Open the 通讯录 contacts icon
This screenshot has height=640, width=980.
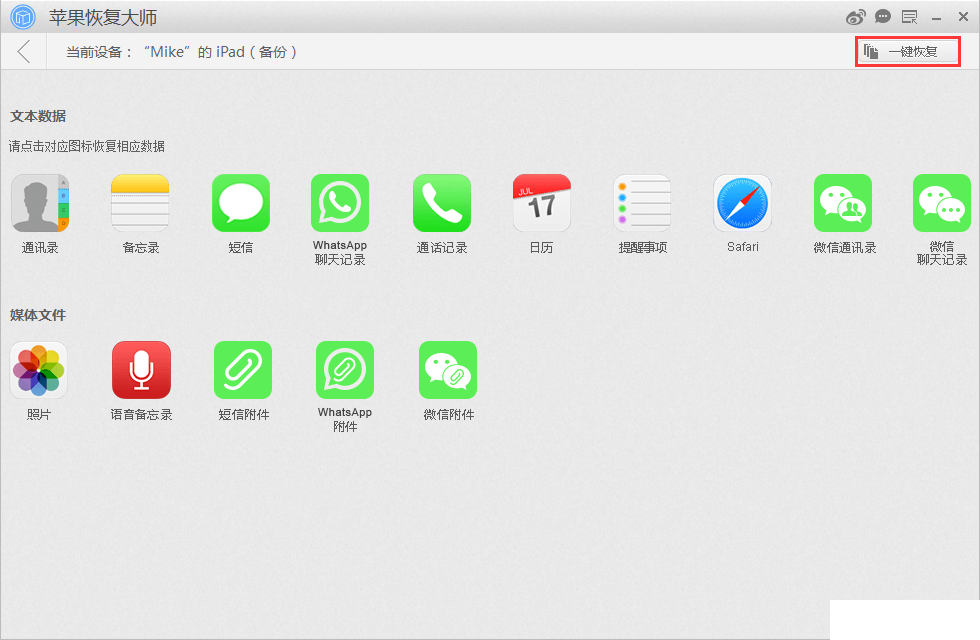pos(40,203)
